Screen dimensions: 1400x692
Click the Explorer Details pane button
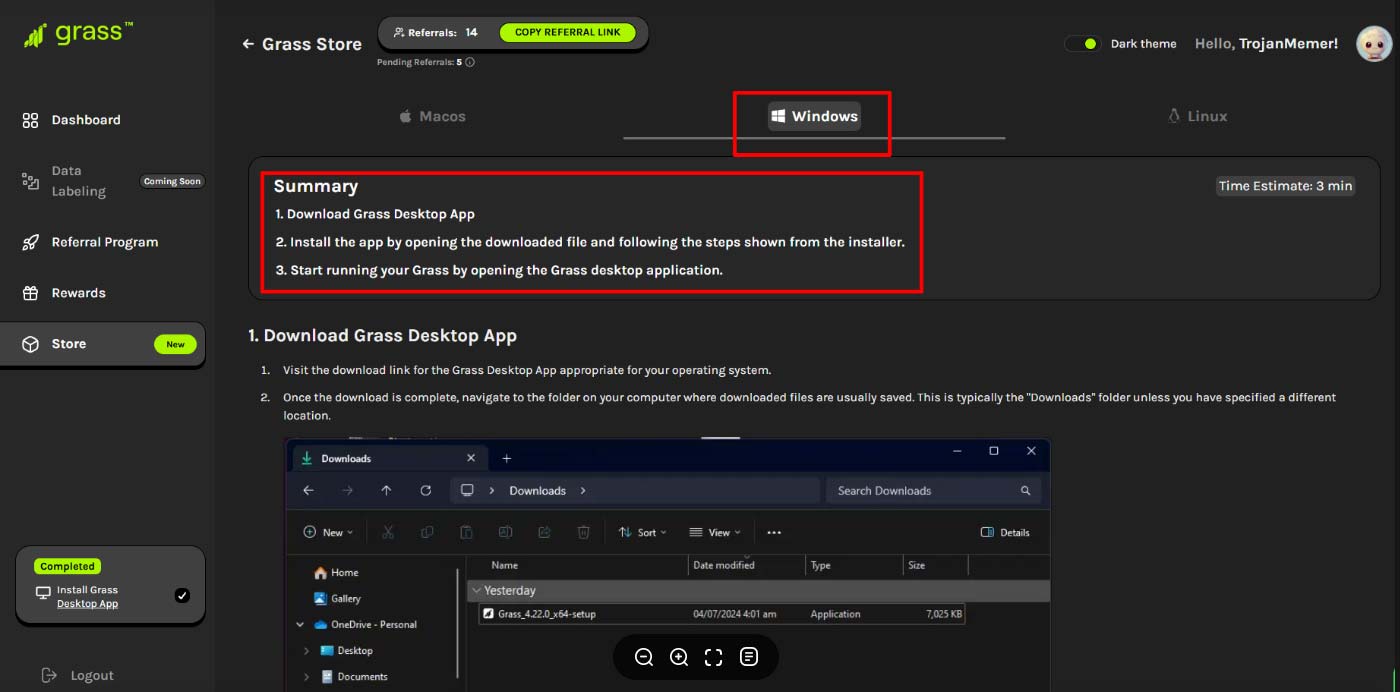click(1005, 532)
